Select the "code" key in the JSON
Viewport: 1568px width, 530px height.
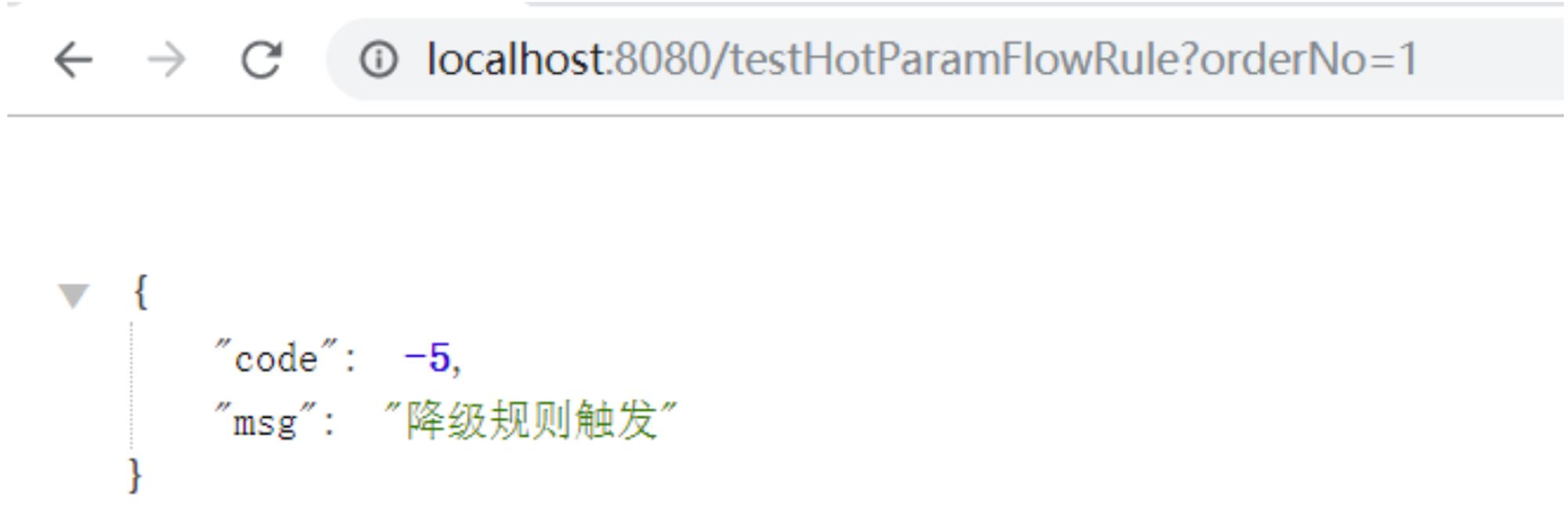[277, 358]
